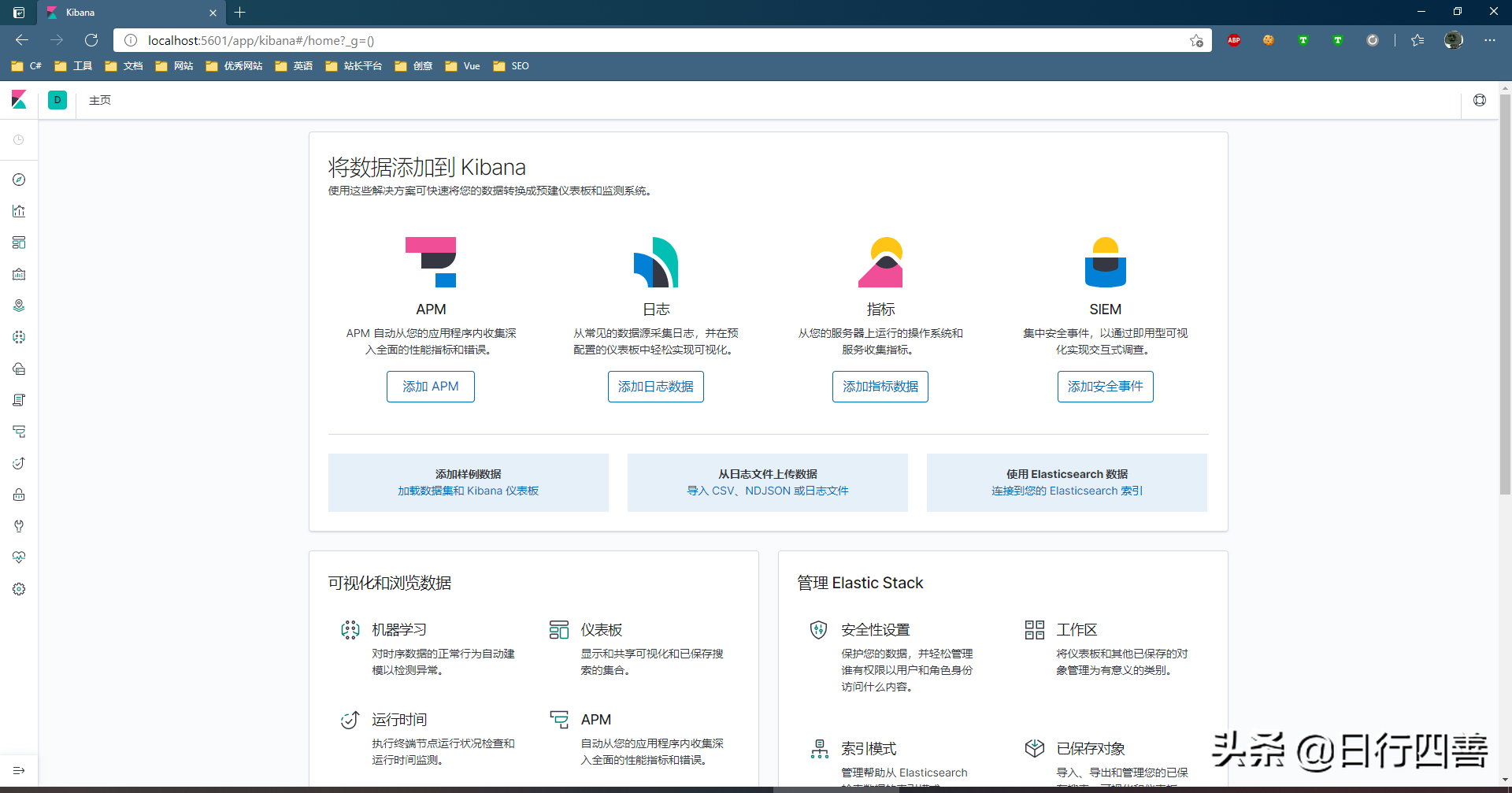1512x793 pixels.
Task: Click the ABP extension icon
Action: pos(1234,40)
